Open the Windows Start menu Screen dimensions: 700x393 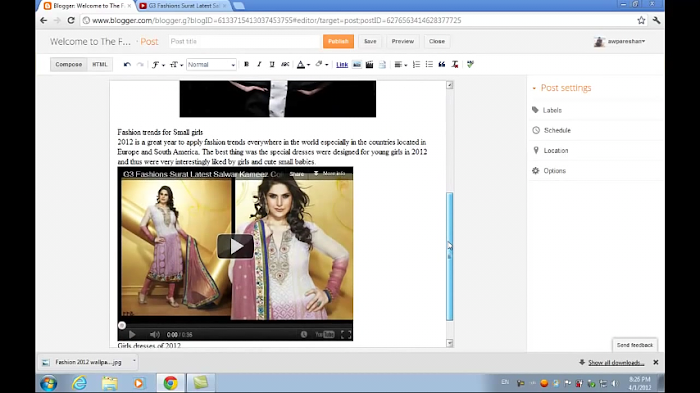48,383
